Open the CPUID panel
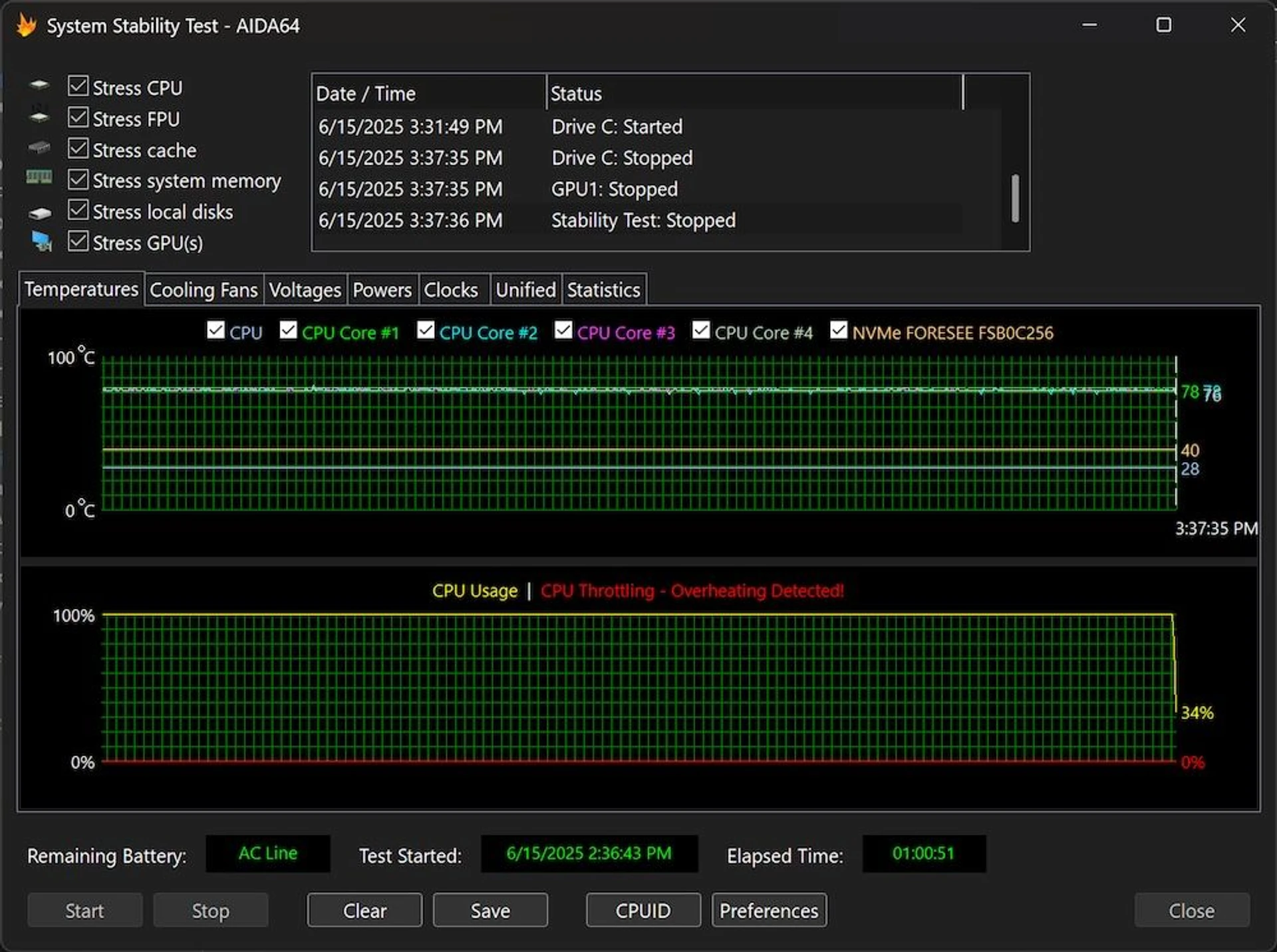This screenshot has width=1277, height=952. click(643, 910)
